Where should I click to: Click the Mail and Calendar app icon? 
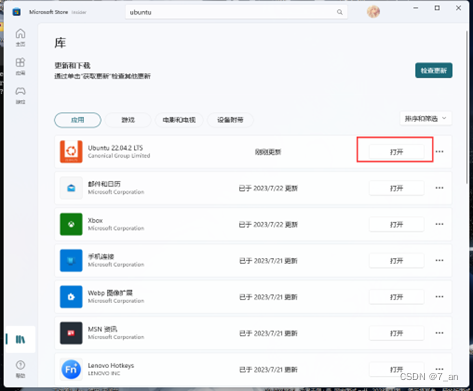pyautogui.click(x=71, y=188)
